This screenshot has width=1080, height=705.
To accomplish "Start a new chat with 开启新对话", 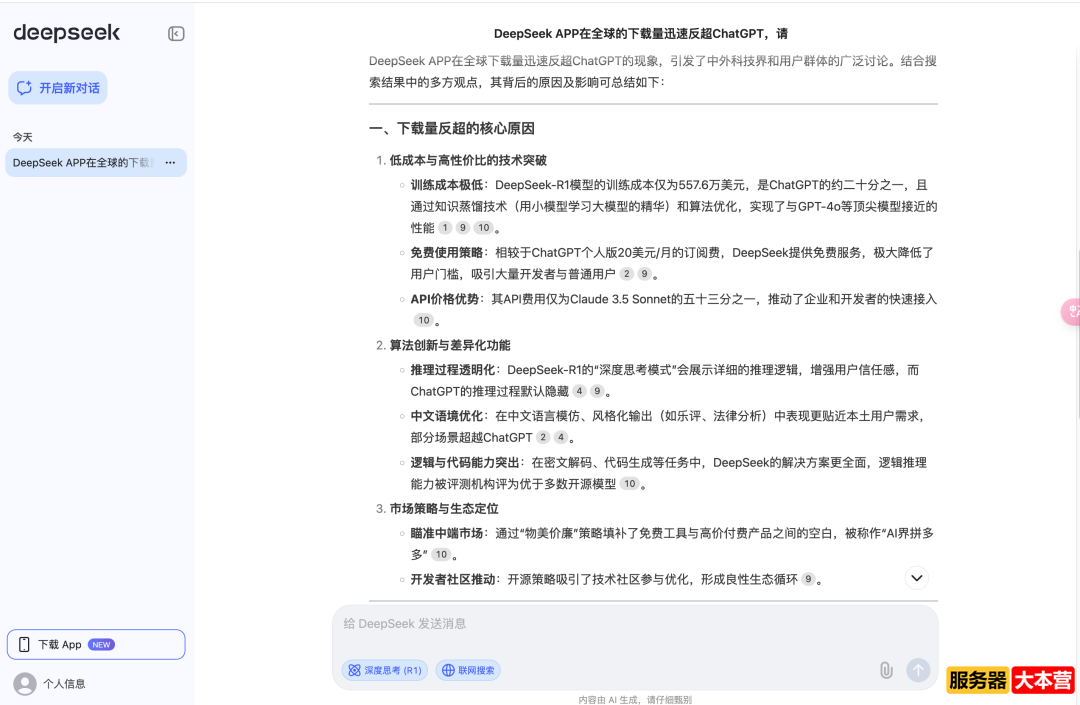I will click(x=58, y=88).
